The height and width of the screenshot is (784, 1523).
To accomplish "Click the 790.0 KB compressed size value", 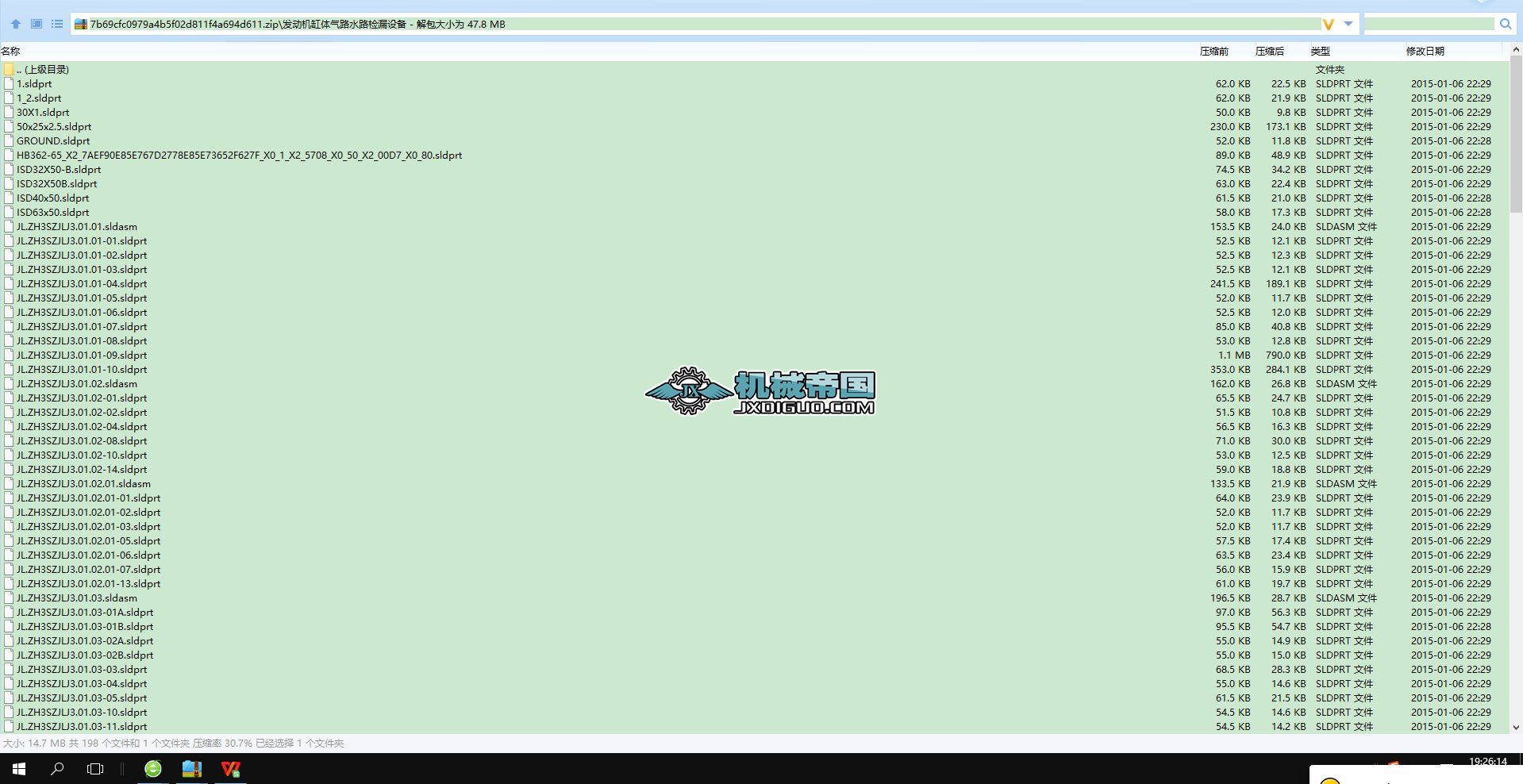I will tap(1286, 355).
